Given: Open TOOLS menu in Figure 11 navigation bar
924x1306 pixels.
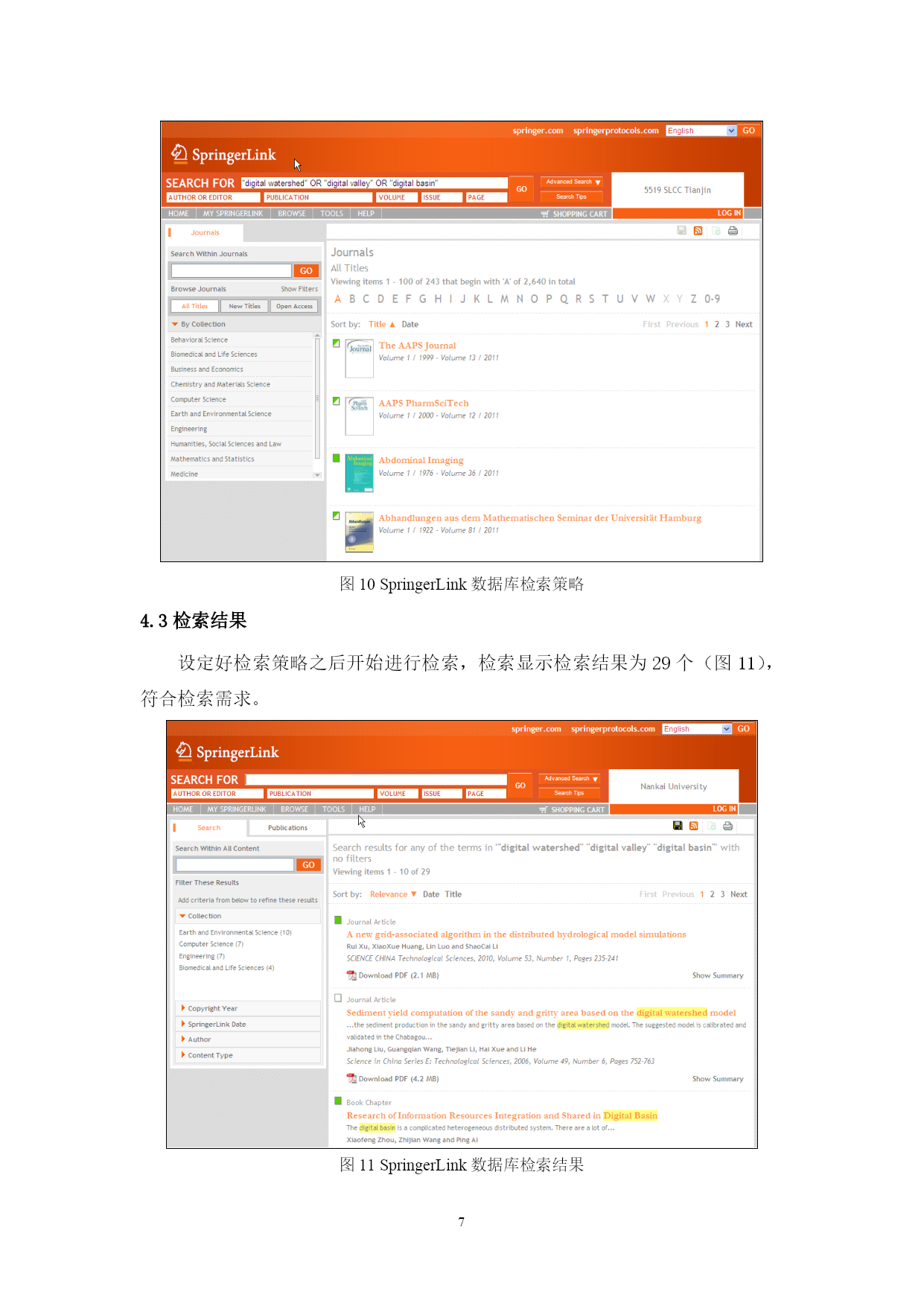Looking at the screenshot, I should pos(334,809).
